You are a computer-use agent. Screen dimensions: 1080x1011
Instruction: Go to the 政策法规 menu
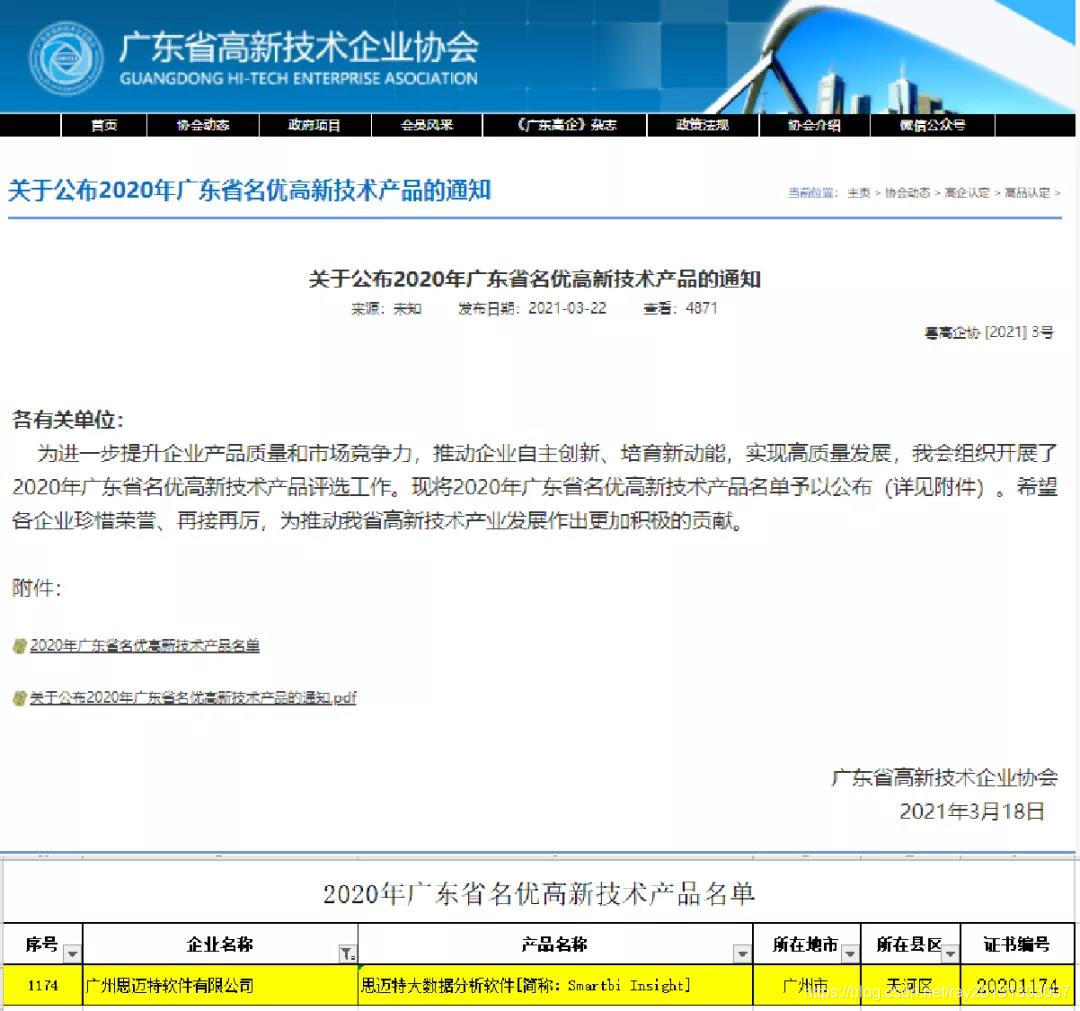702,125
